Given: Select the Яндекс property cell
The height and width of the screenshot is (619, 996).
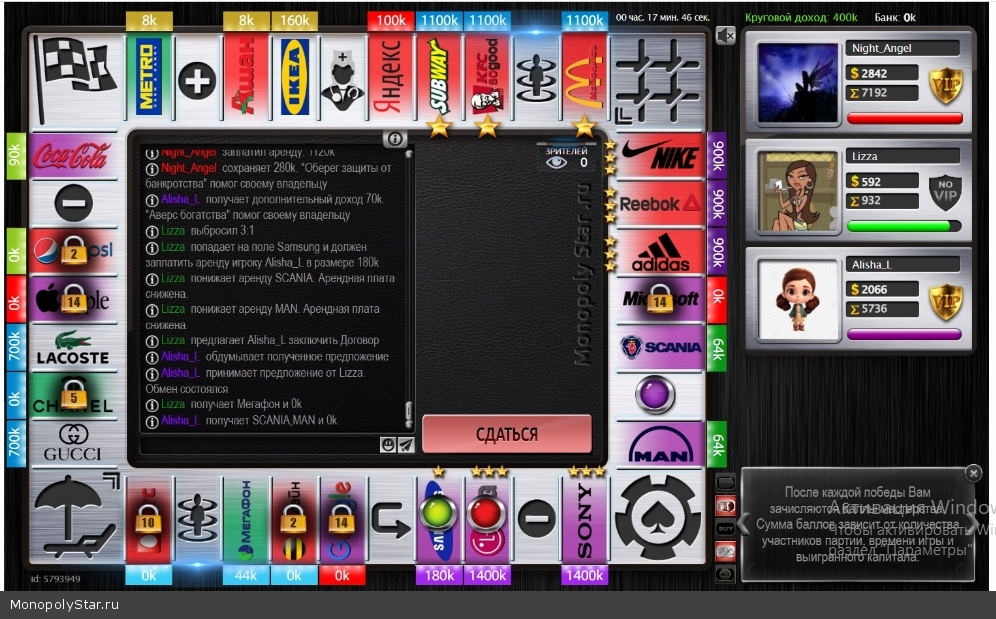Looking at the screenshot, I should pos(391,77).
